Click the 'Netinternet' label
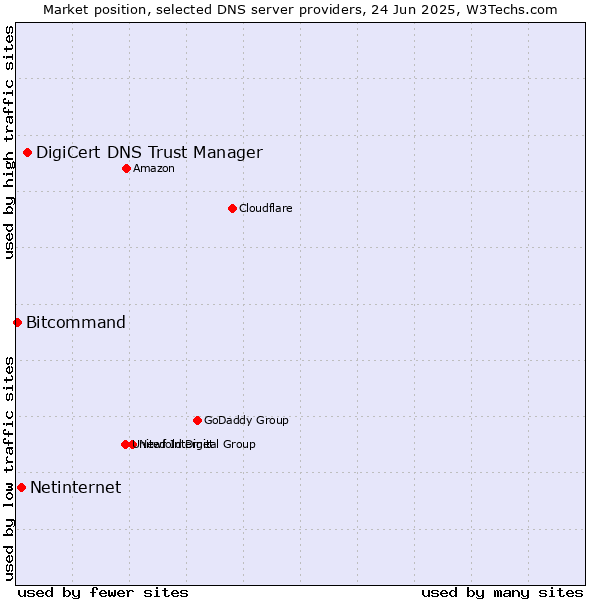 [76, 488]
